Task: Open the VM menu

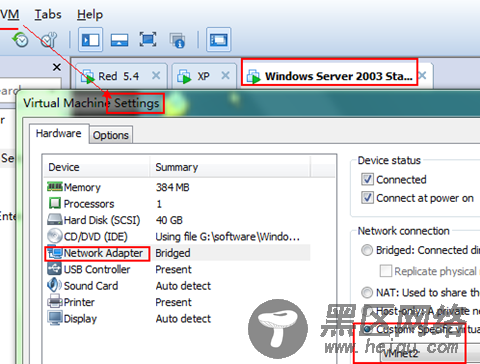Action: coord(9,14)
